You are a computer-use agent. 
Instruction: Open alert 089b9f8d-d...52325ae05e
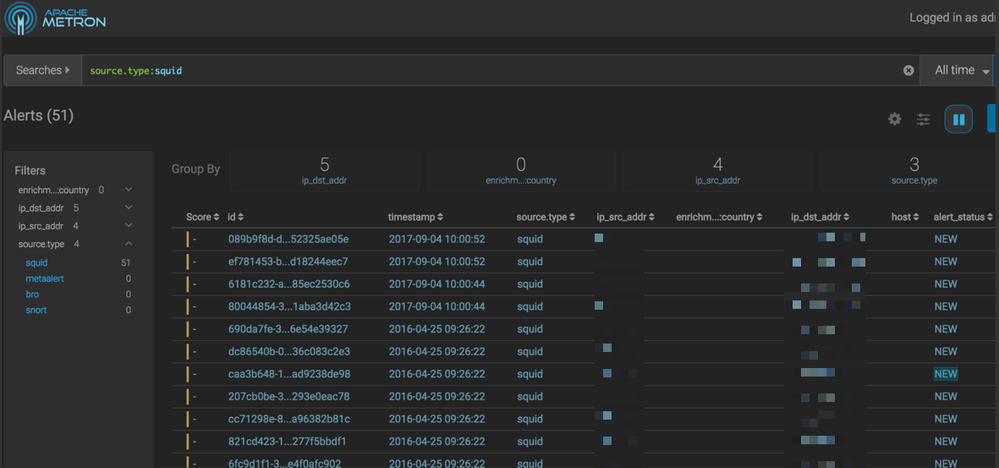(288, 239)
